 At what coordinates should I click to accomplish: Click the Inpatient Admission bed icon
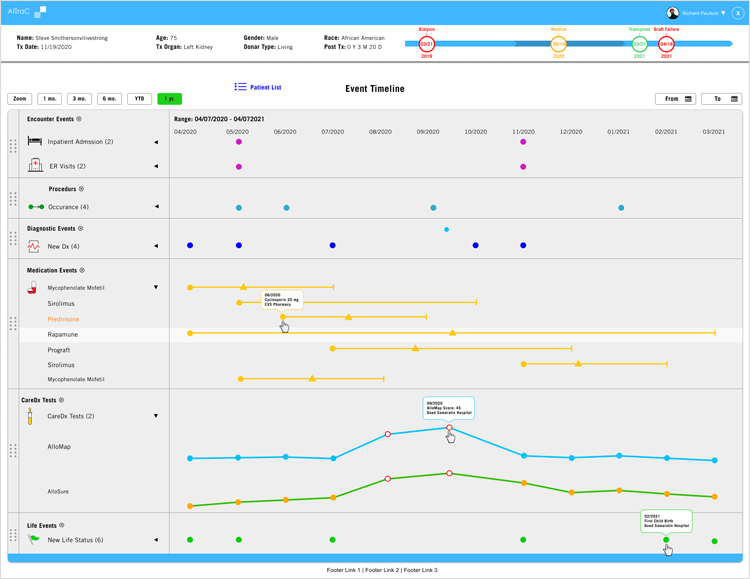35,141
